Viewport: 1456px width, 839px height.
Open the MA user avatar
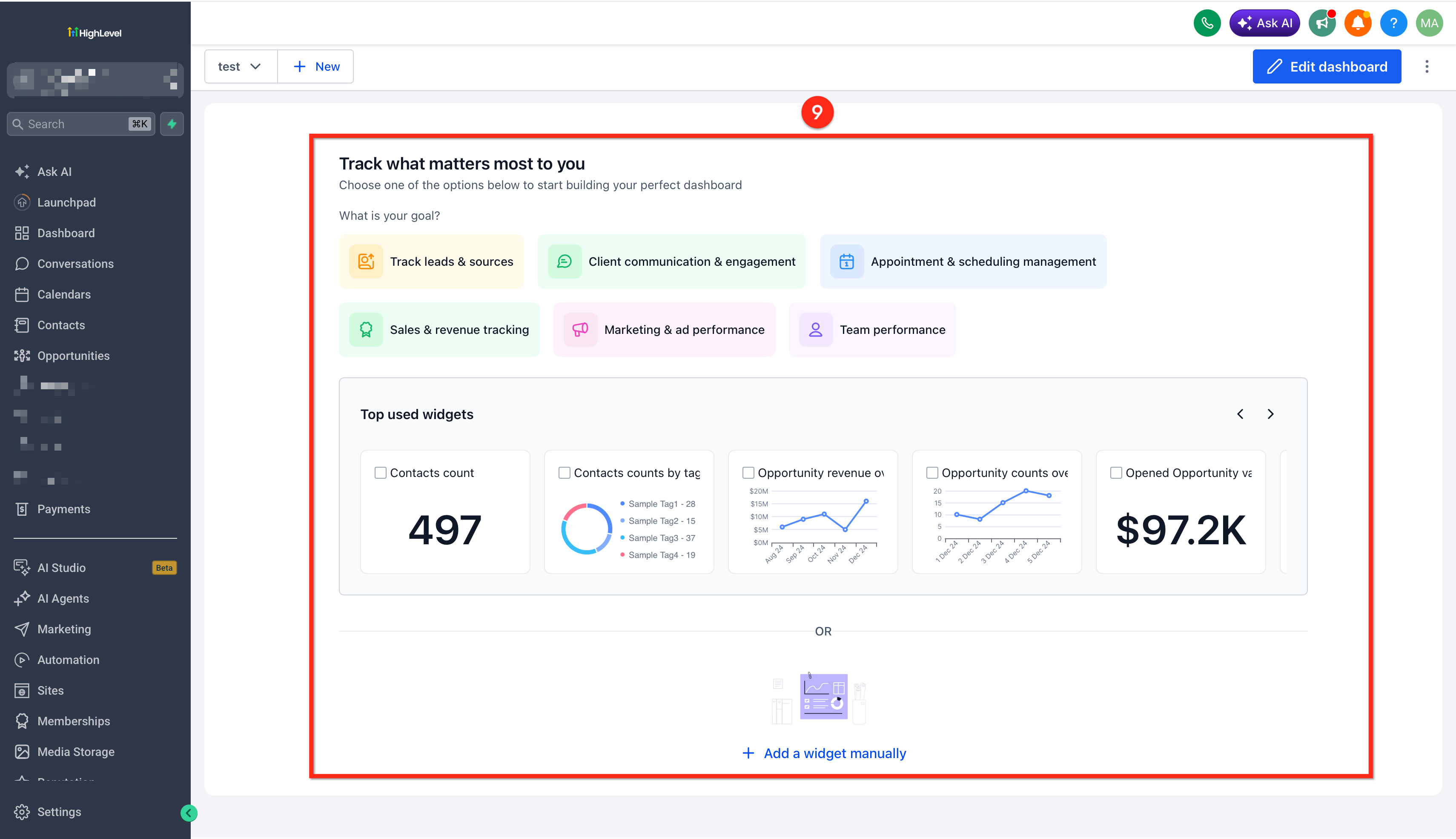click(1429, 23)
